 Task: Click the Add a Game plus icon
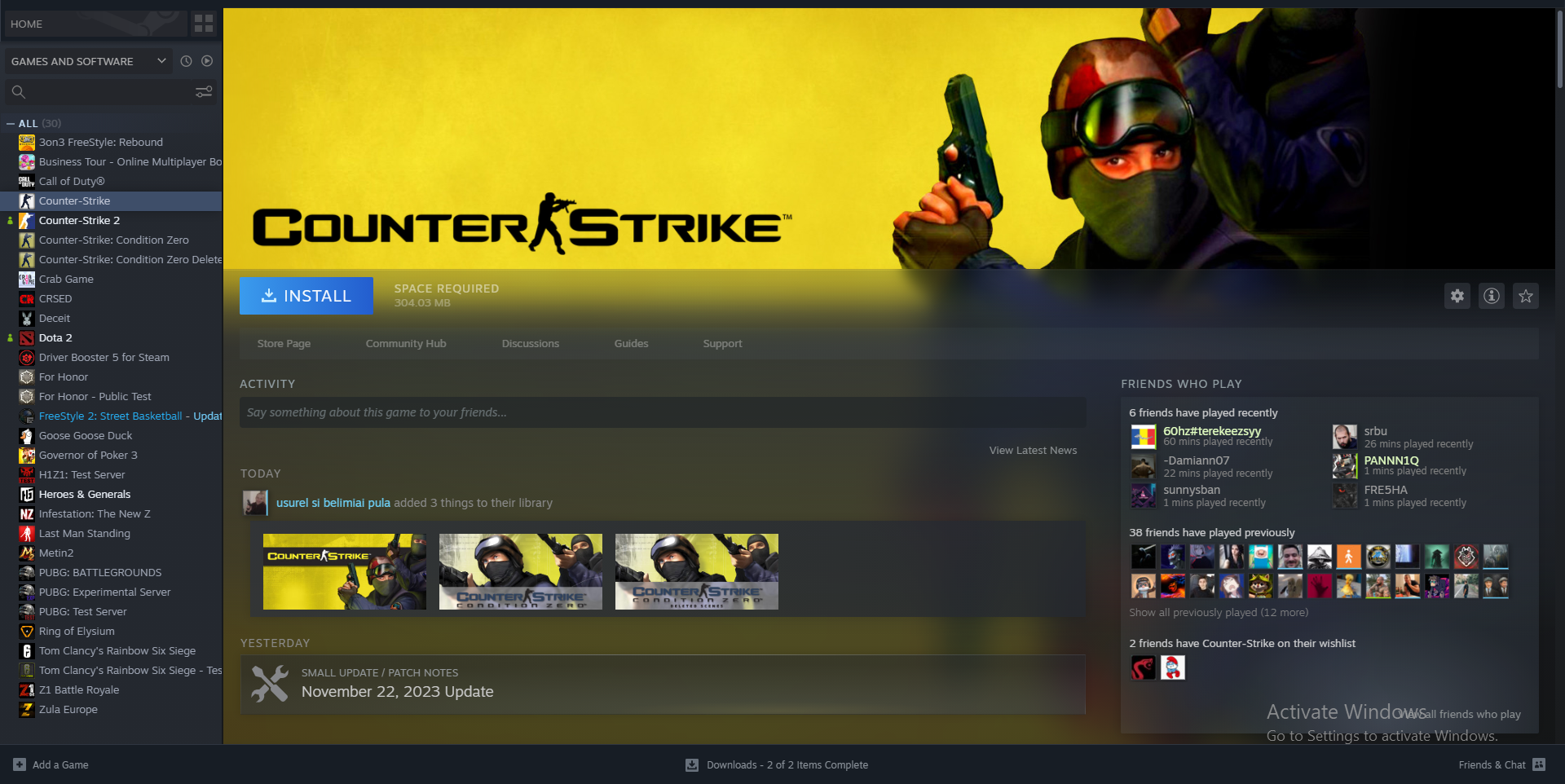20,764
